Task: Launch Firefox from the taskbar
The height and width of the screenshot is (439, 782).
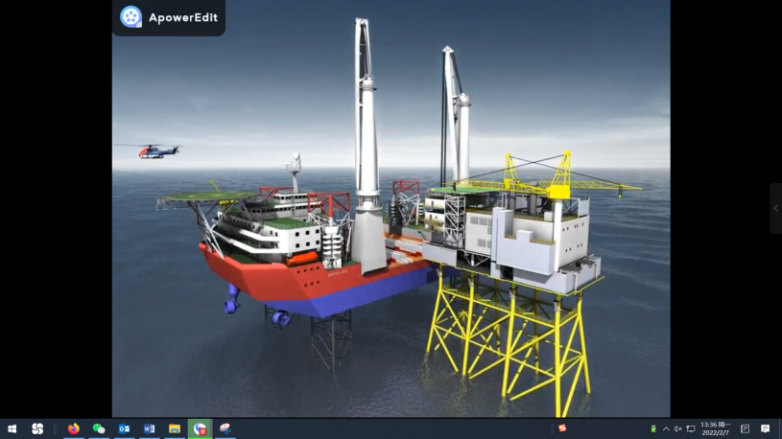Action: (x=73, y=429)
